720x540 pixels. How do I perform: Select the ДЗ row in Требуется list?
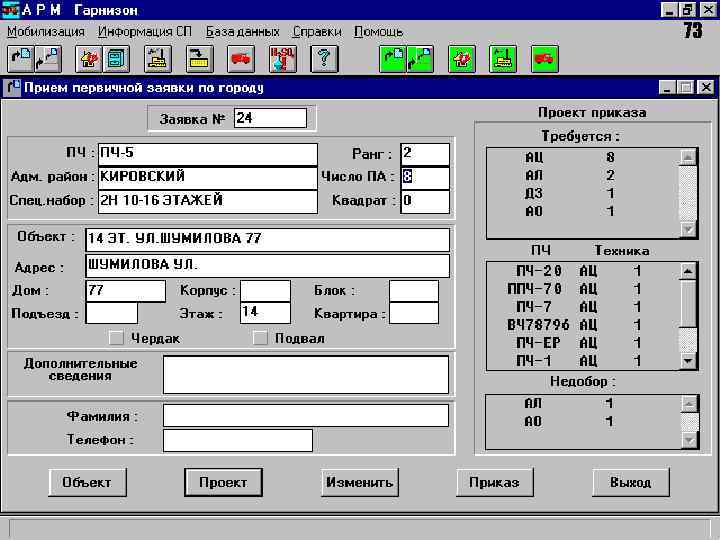point(582,193)
